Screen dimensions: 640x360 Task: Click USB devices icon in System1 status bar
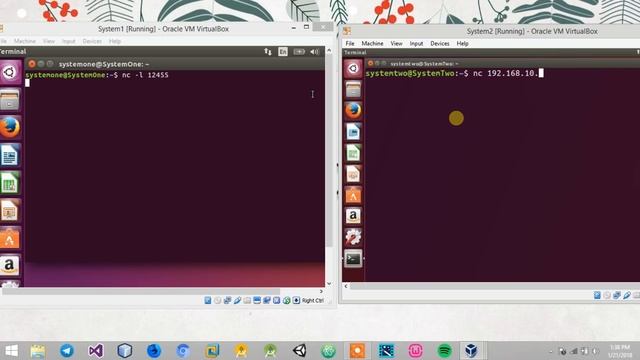(x=237, y=300)
